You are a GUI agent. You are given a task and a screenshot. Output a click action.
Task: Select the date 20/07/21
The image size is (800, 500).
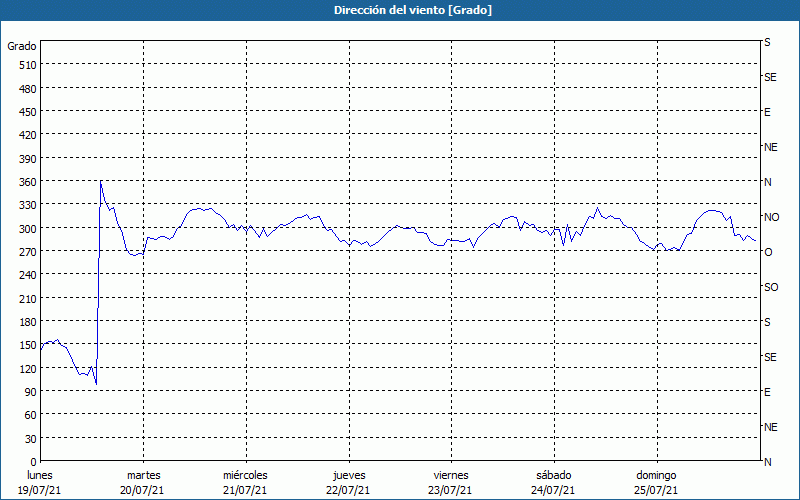coord(142,490)
